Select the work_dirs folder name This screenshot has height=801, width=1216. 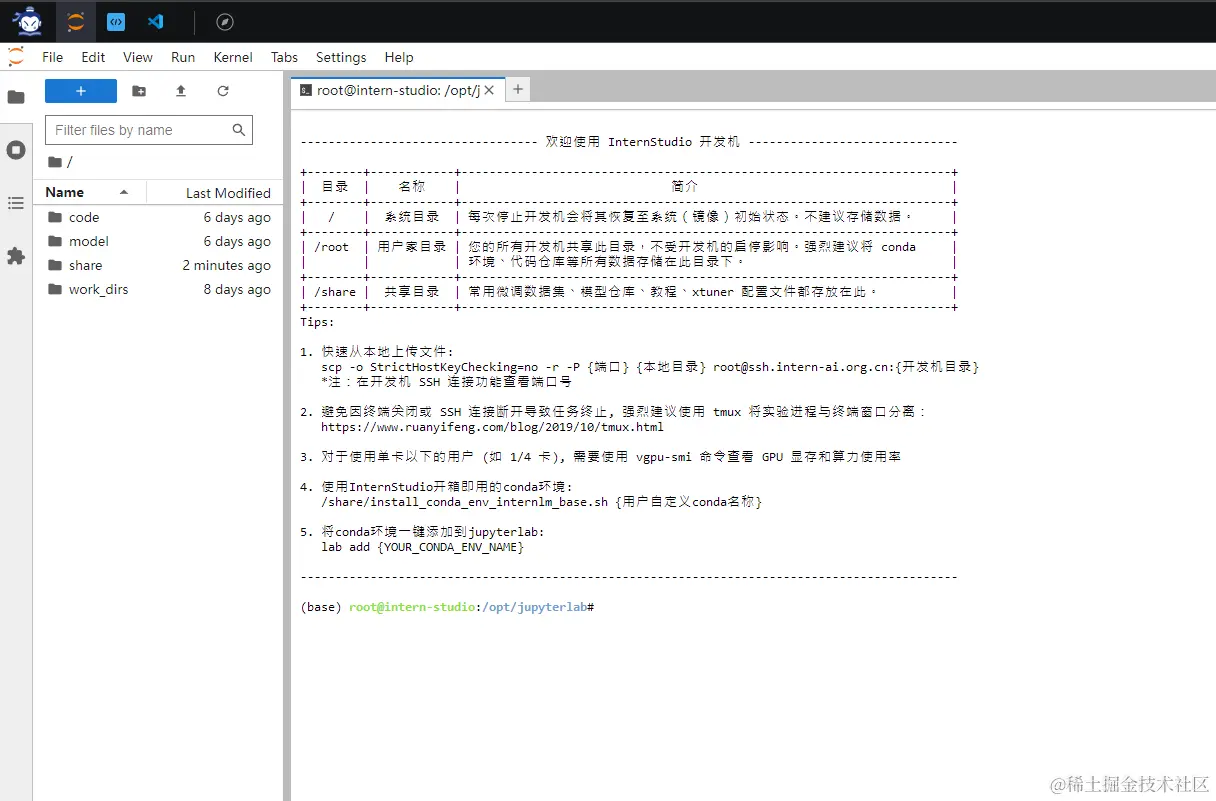click(99, 289)
